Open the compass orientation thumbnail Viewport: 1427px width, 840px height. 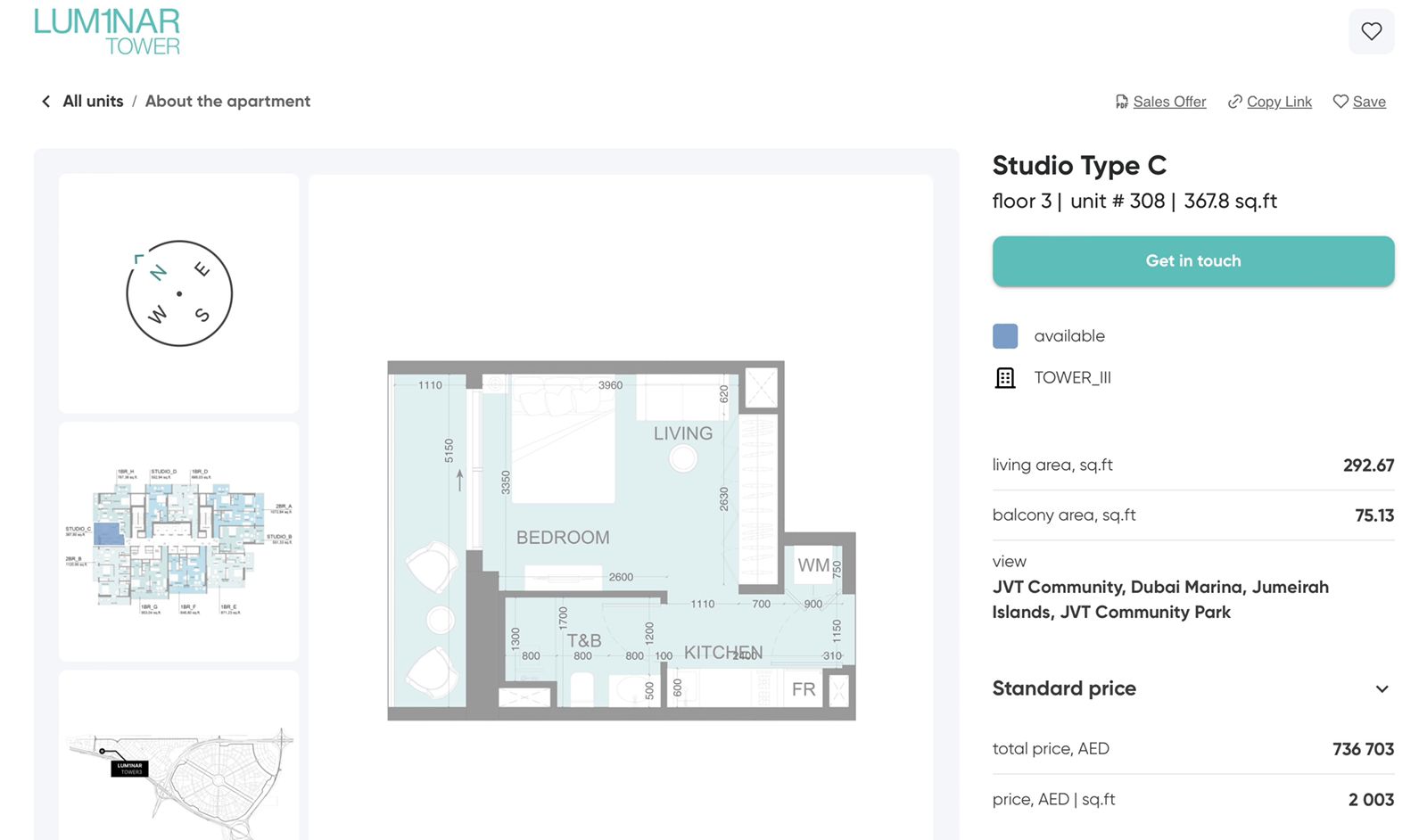click(x=178, y=293)
